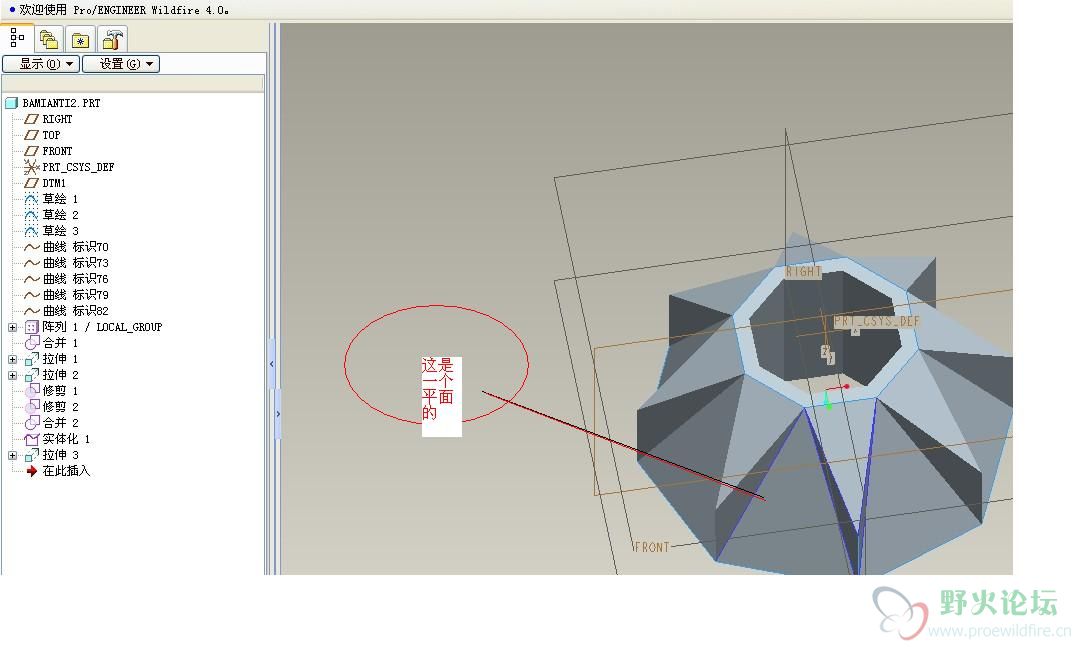This screenshot has width=1081, height=649.
Task: Click the BAMIANTI2.PRT part icon
Action: tap(11, 103)
